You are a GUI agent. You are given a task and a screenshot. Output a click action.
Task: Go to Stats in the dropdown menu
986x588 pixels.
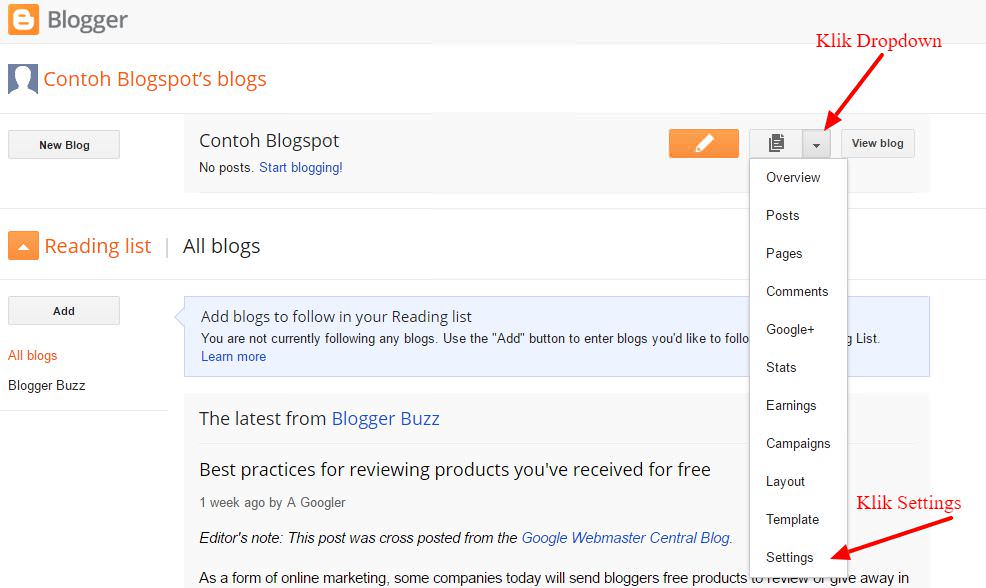point(781,367)
